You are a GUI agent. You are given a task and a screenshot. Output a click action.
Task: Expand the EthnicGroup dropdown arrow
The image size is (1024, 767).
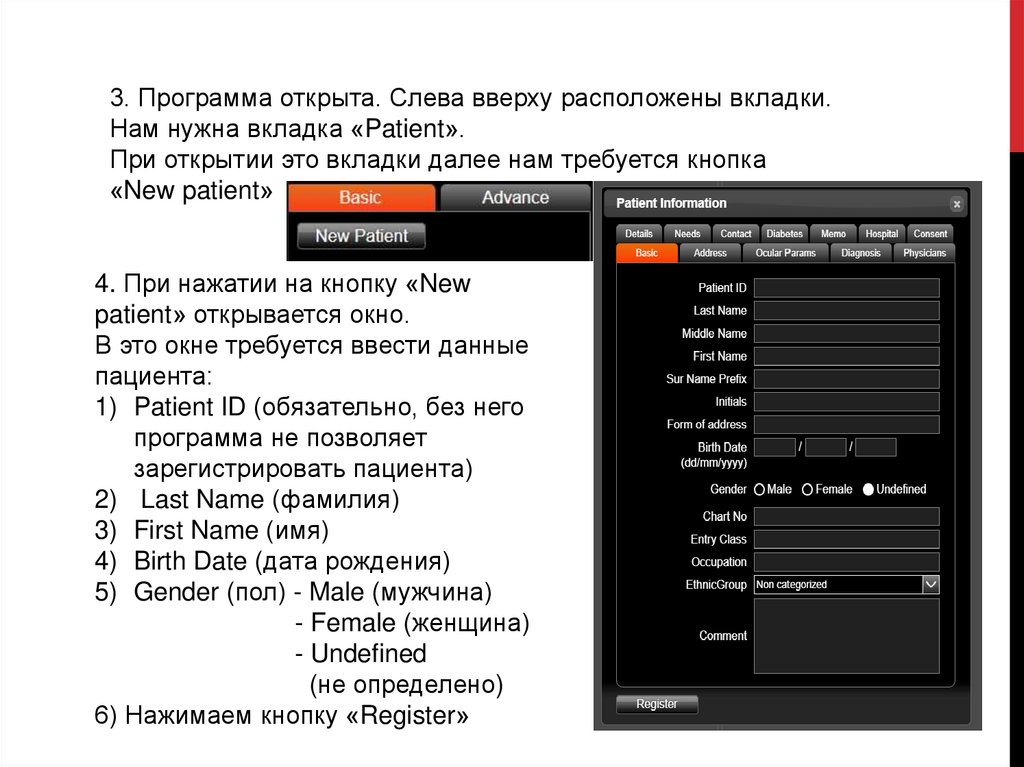click(930, 584)
